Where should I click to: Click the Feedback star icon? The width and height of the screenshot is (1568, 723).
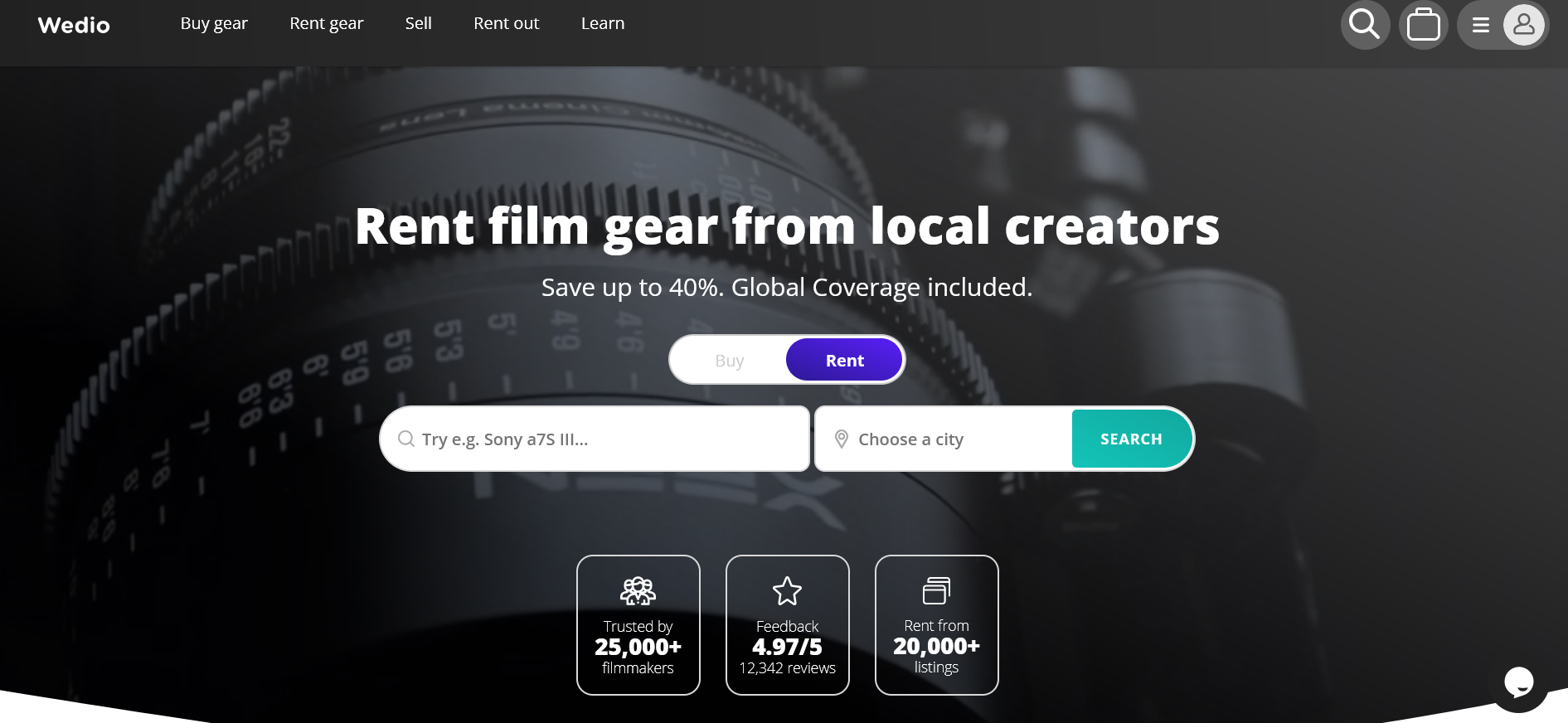pyautogui.click(x=787, y=591)
